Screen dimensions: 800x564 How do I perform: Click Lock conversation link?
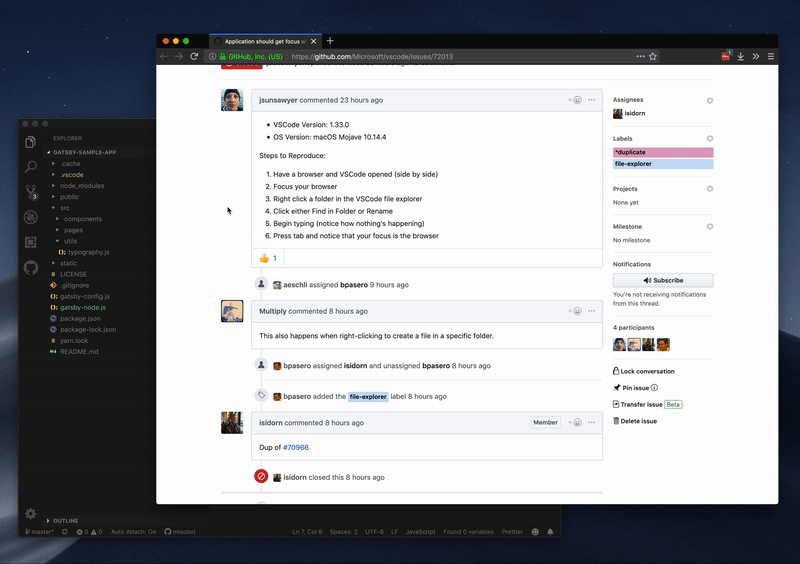(x=643, y=371)
